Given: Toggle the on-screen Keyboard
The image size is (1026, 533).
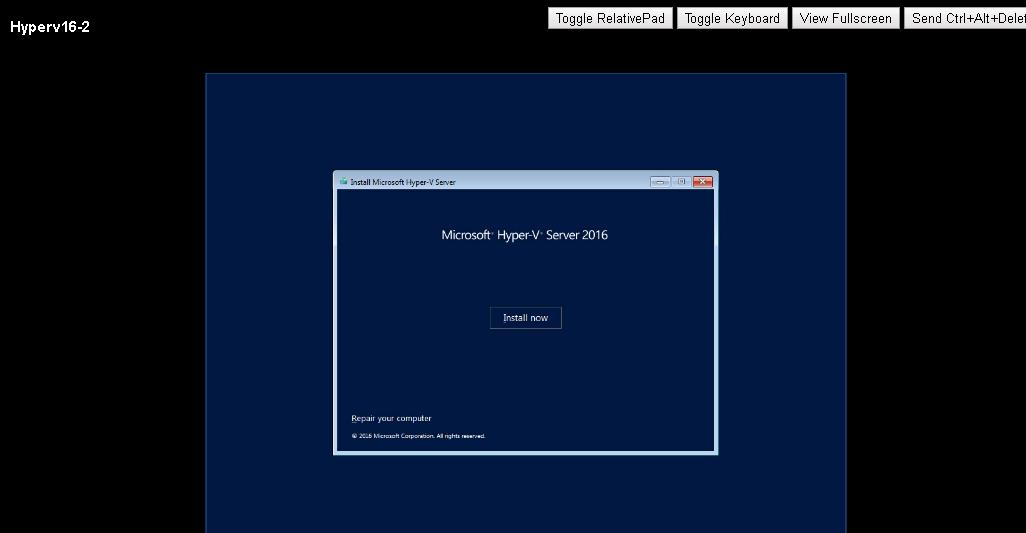Looking at the screenshot, I should [x=732, y=18].
